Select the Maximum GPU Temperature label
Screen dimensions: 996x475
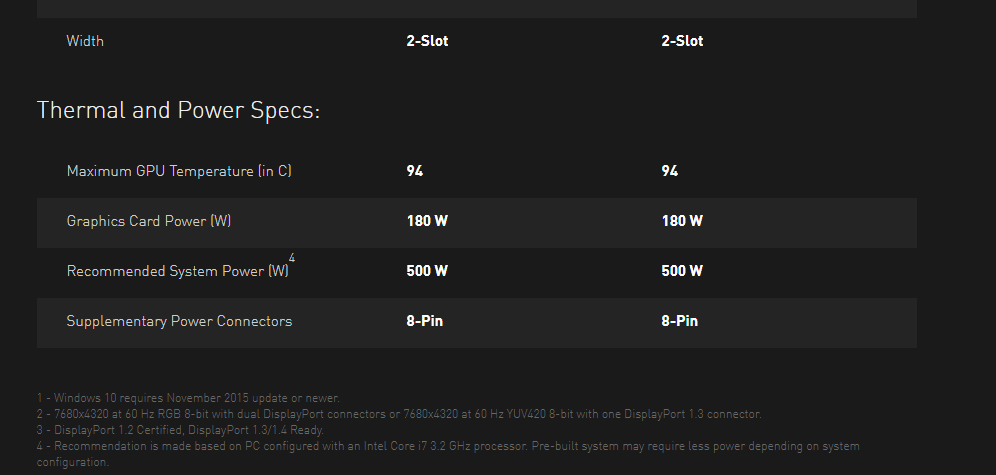click(x=179, y=171)
